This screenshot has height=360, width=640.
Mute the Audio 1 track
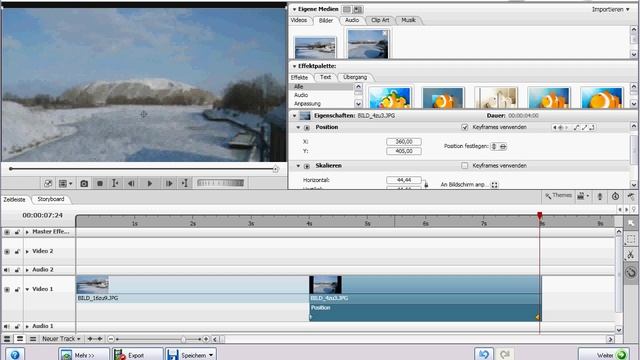coord(7,326)
